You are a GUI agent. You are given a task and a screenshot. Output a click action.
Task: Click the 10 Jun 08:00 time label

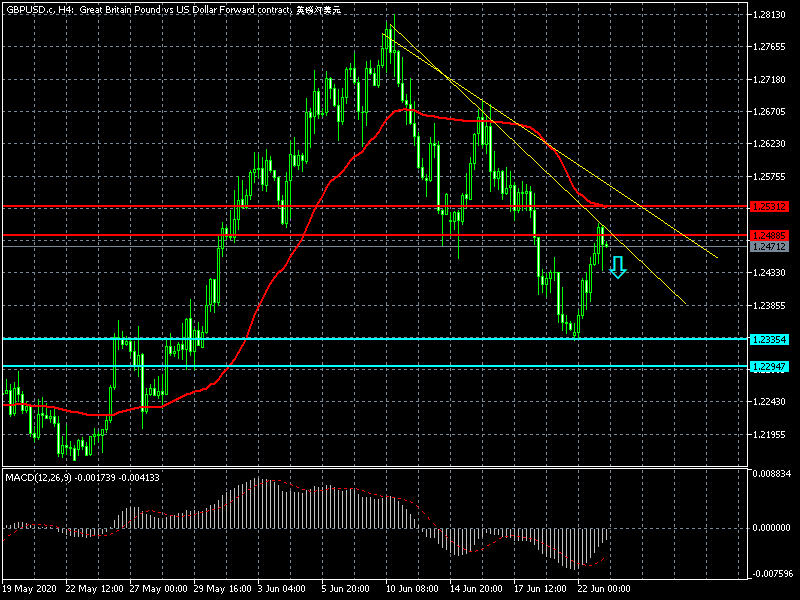point(412,588)
